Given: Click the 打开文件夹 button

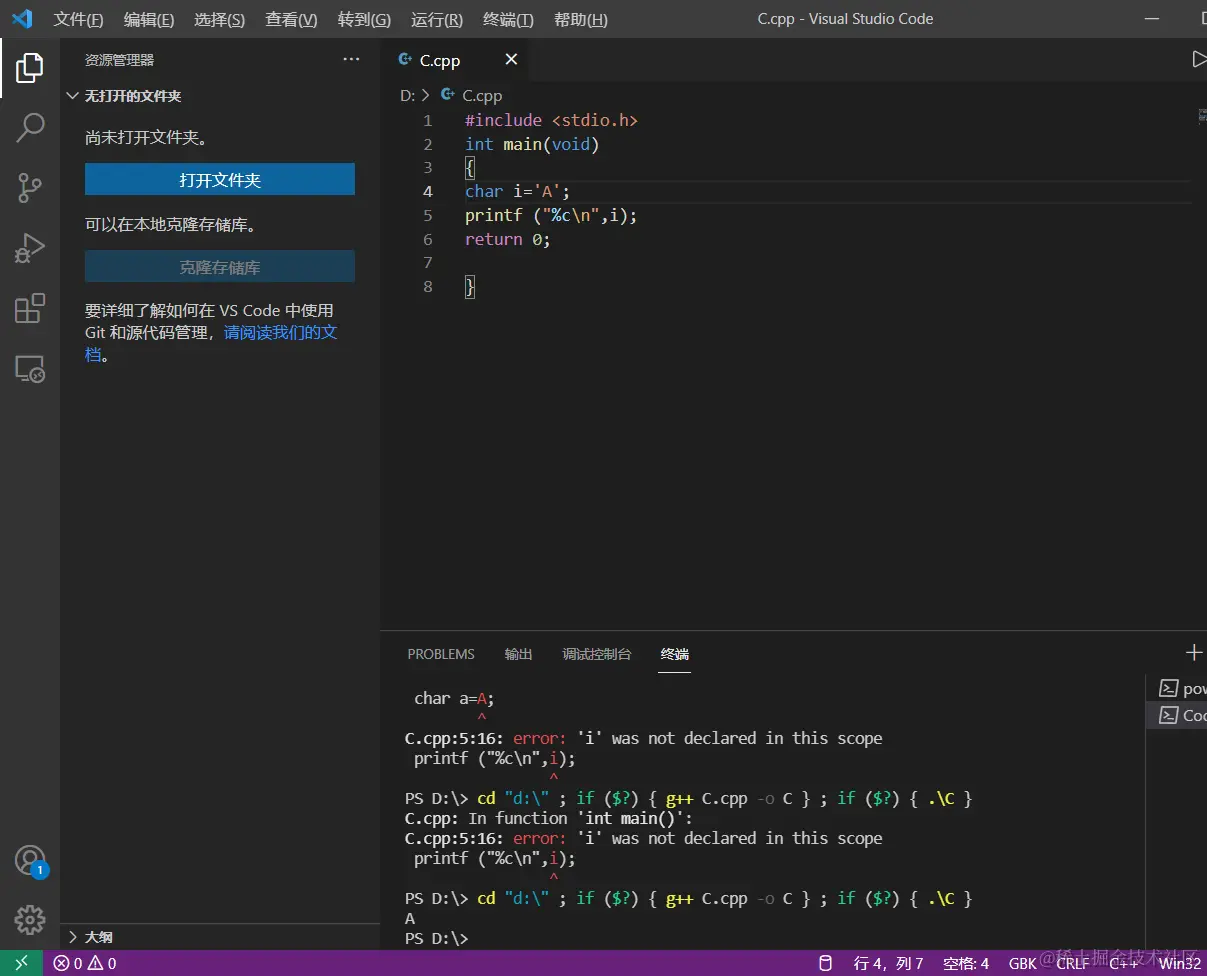Looking at the screenshot, I should (x=220, y=180).
